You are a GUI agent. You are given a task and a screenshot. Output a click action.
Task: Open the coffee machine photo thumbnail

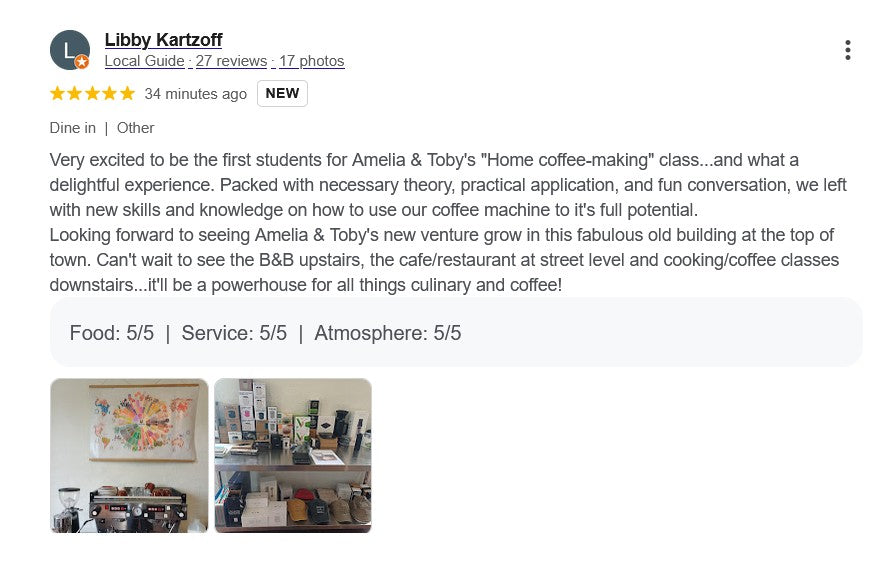point(129,455)
